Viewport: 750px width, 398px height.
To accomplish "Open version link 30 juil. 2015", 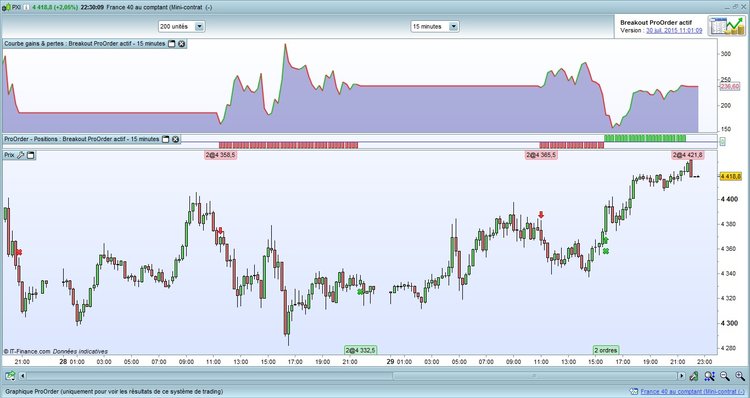I will pos(674,30).
